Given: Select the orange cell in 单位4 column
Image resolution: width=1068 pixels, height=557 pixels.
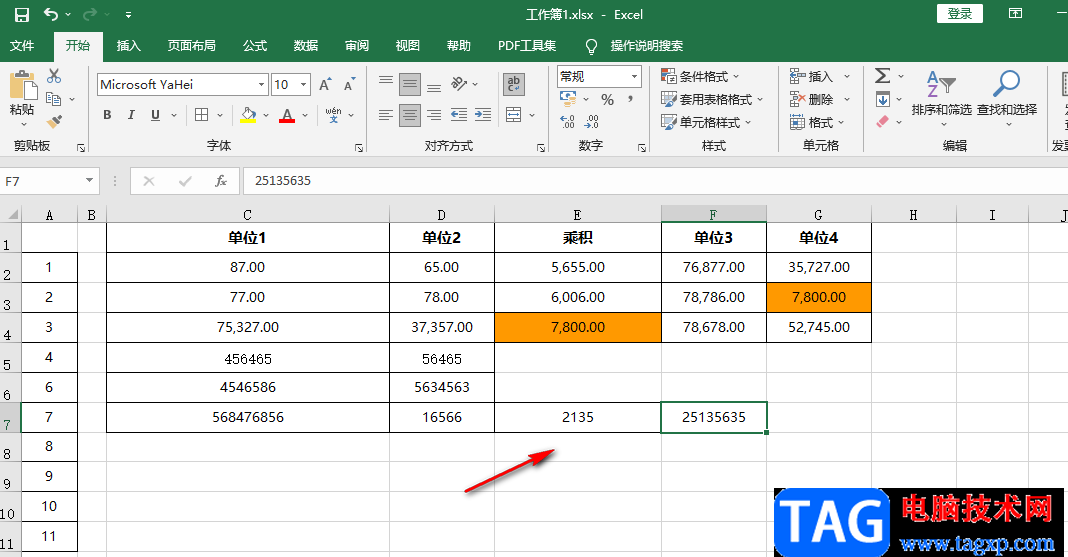Looking at the screenshot, I should 819,298.
